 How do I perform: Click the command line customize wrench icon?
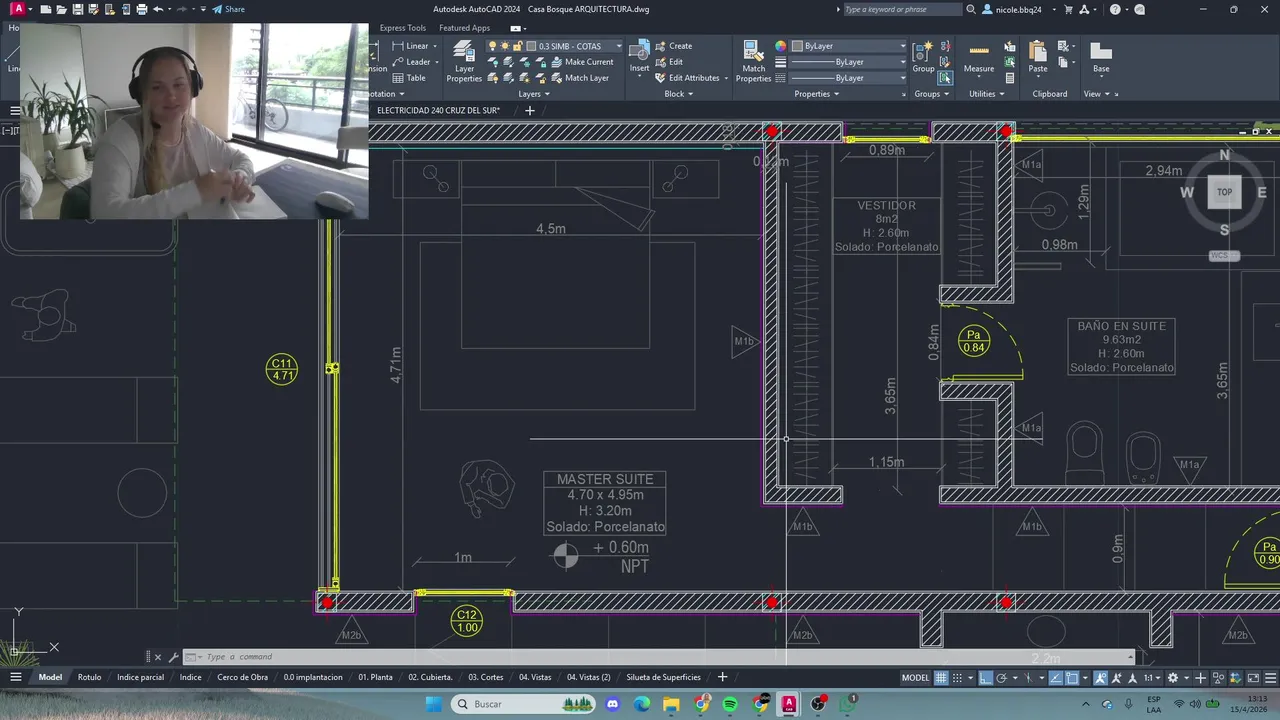pyautogui.click(x=172, y=657)
